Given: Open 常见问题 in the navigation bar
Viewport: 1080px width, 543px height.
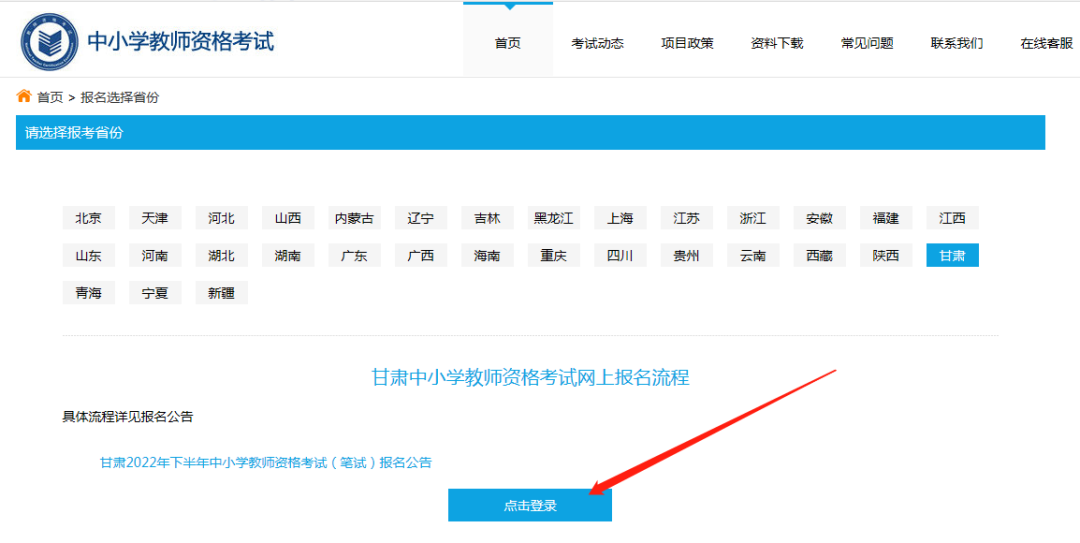Looking at the screenshot, I should pyautogui.click(x=867, y=43).
